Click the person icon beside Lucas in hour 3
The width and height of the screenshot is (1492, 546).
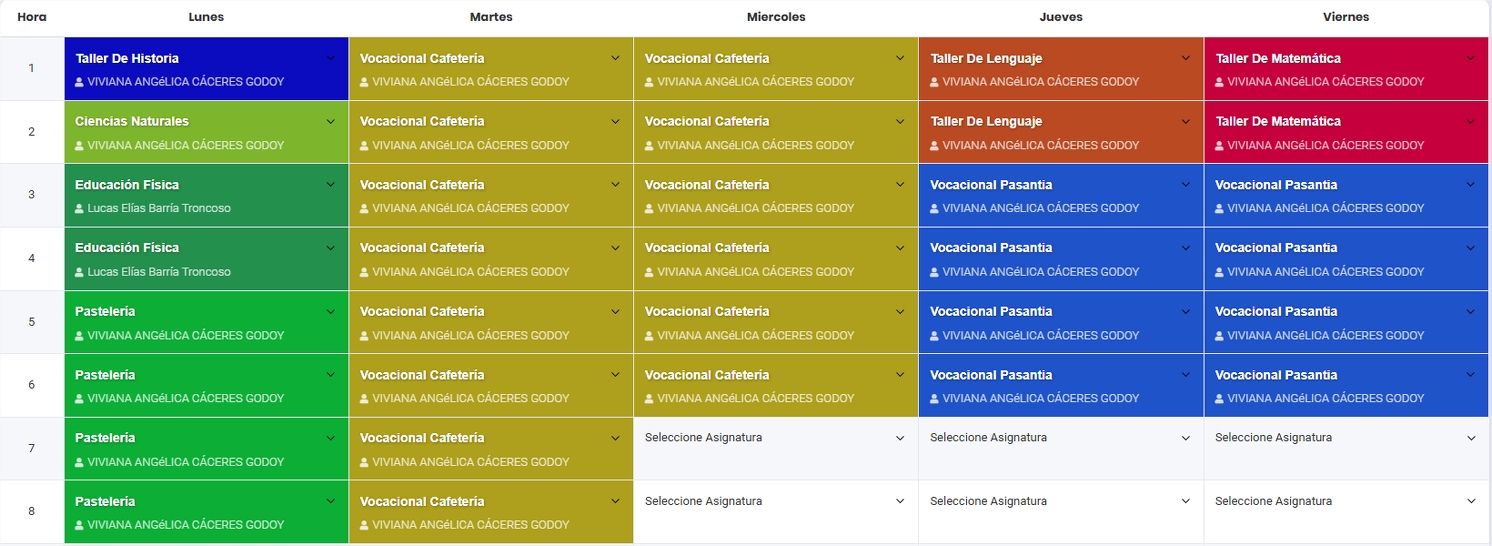pos(80,209)
